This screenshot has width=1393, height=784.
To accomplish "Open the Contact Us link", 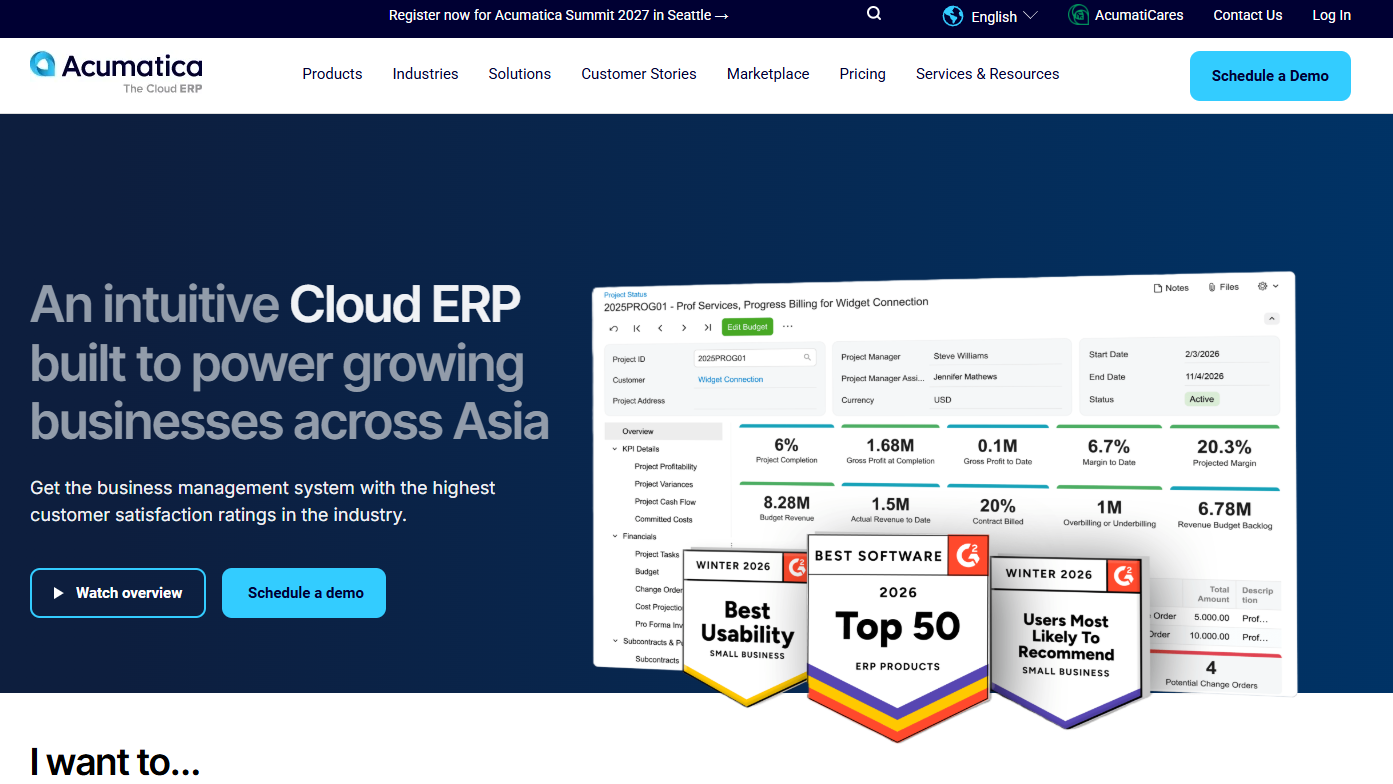I will [1247, 15].
